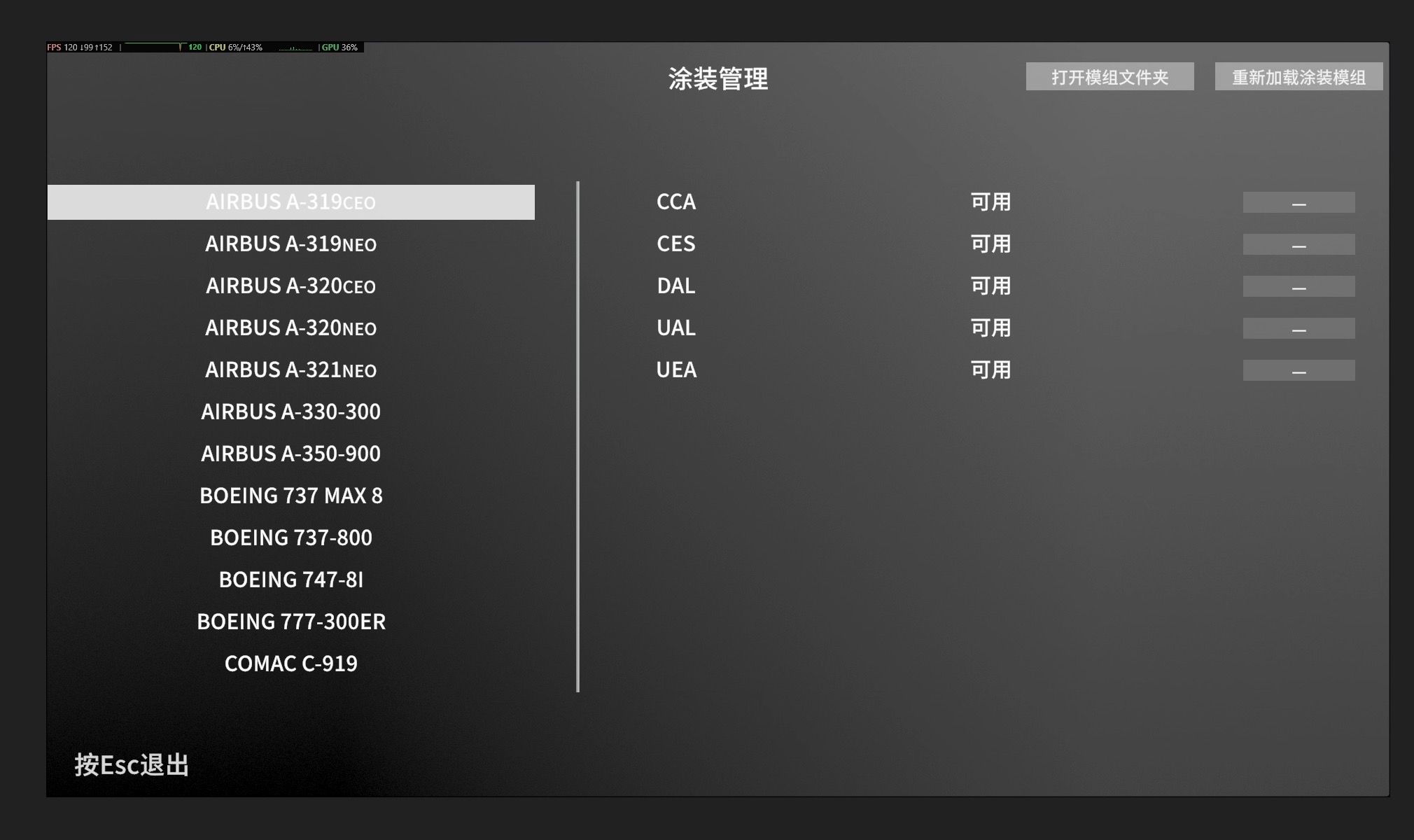Pick AIRBUS A-350-900 from list
This screenshot has height=840, width=1414.
coord(290,454)
